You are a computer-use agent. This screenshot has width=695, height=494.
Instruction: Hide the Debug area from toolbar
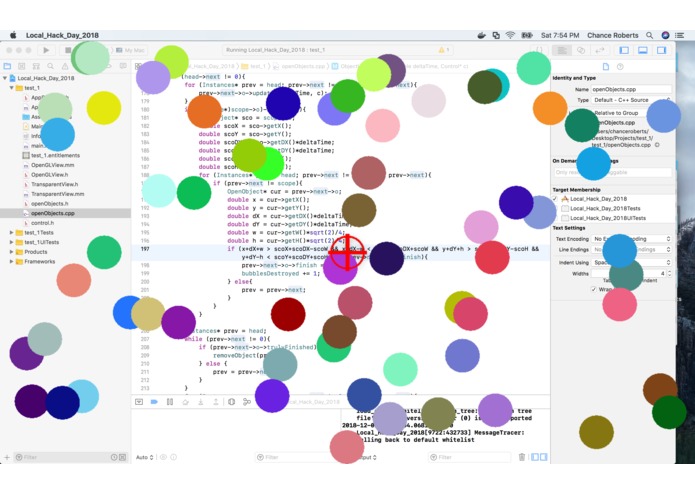pyautogui.click(x=643, y=50)
